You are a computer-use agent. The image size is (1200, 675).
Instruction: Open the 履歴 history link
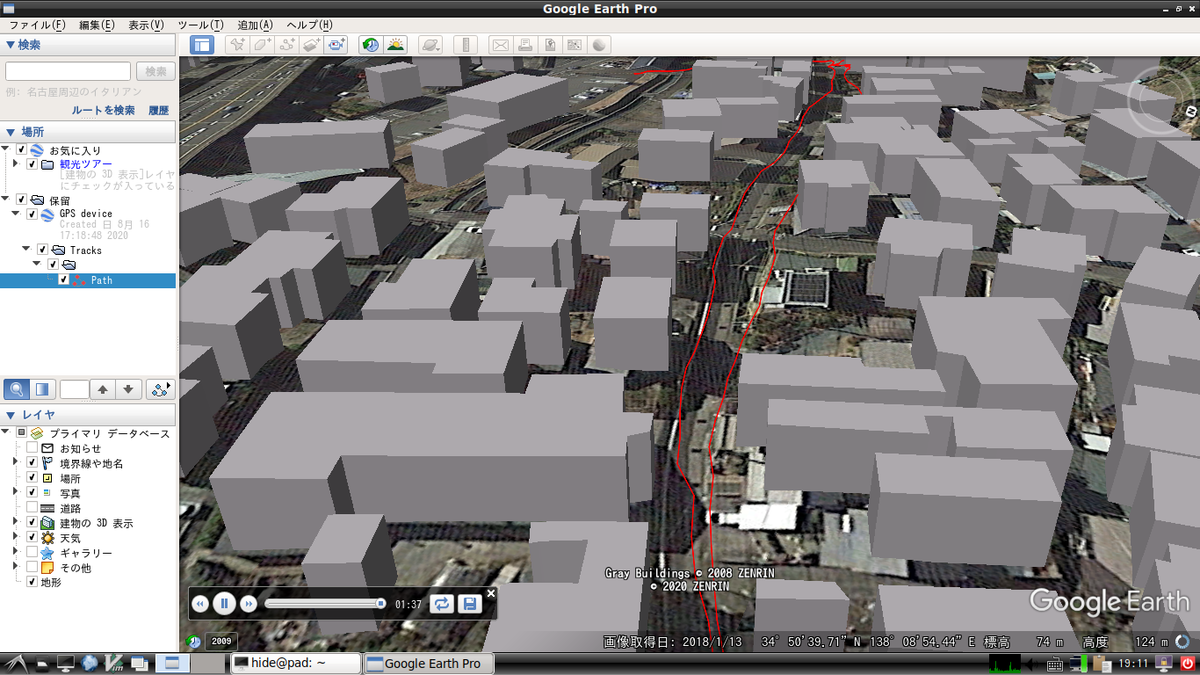(159, 110)
